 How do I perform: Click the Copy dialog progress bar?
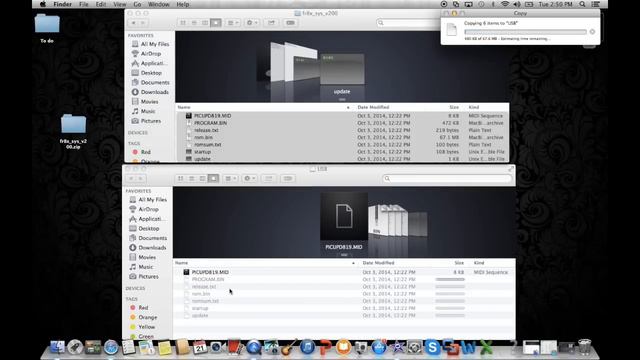pos(525,31)
